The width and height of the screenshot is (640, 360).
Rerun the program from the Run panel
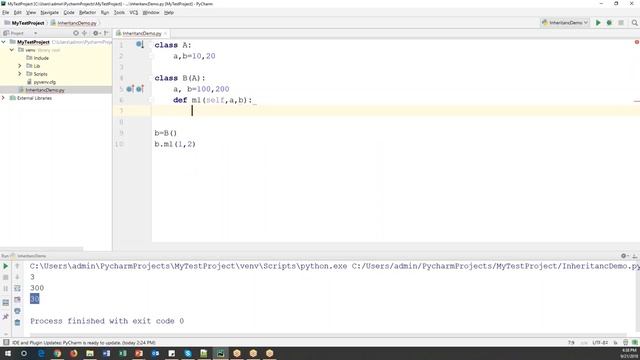pyautogui.click(x=6, y=266)
